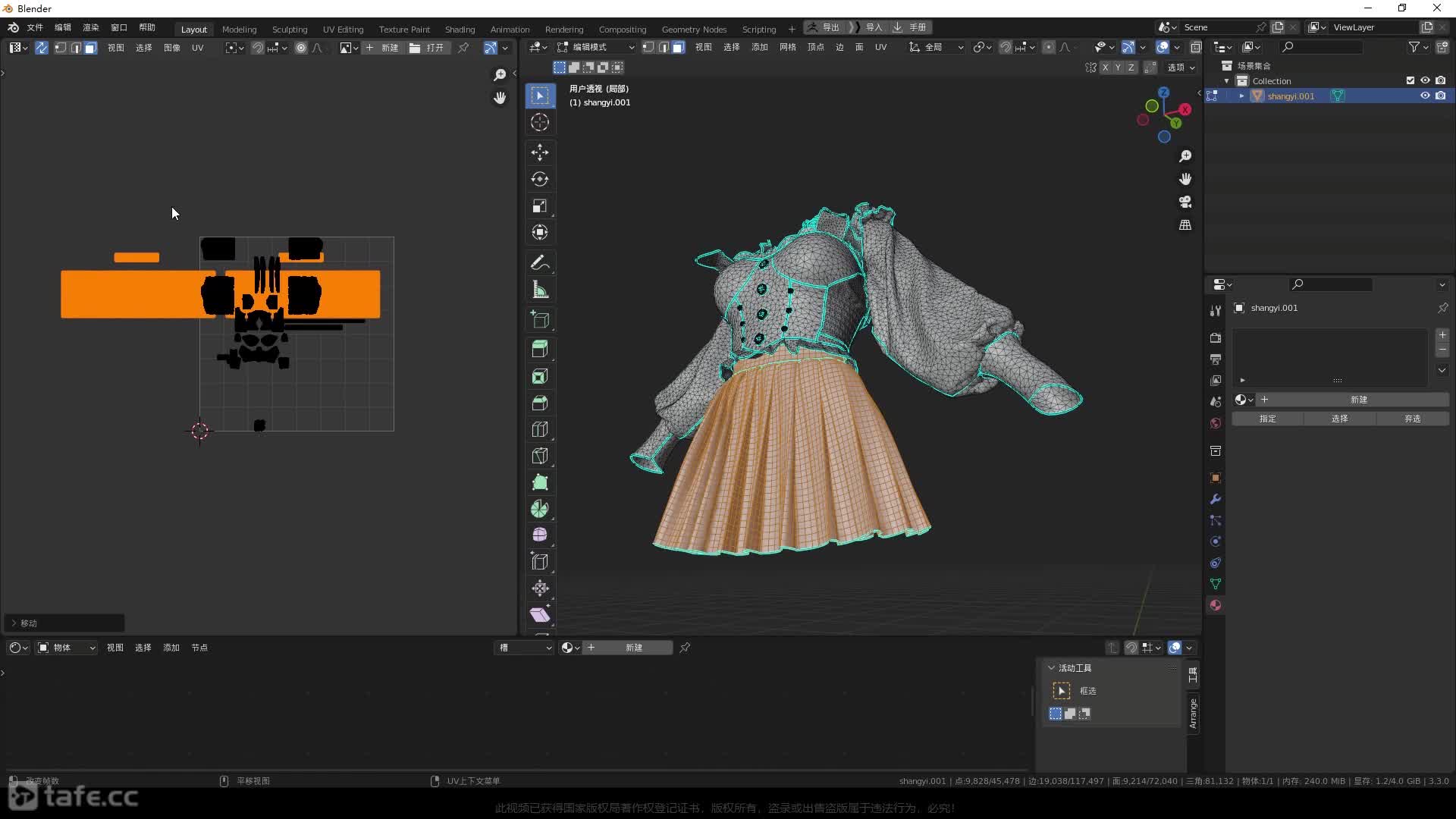Click the viewport pan hand icon

coord(1185,179)
